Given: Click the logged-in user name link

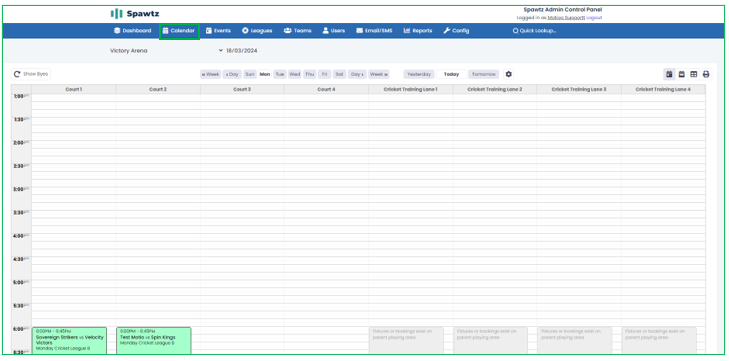Looking at the screenshot, I should coord(566,18).
